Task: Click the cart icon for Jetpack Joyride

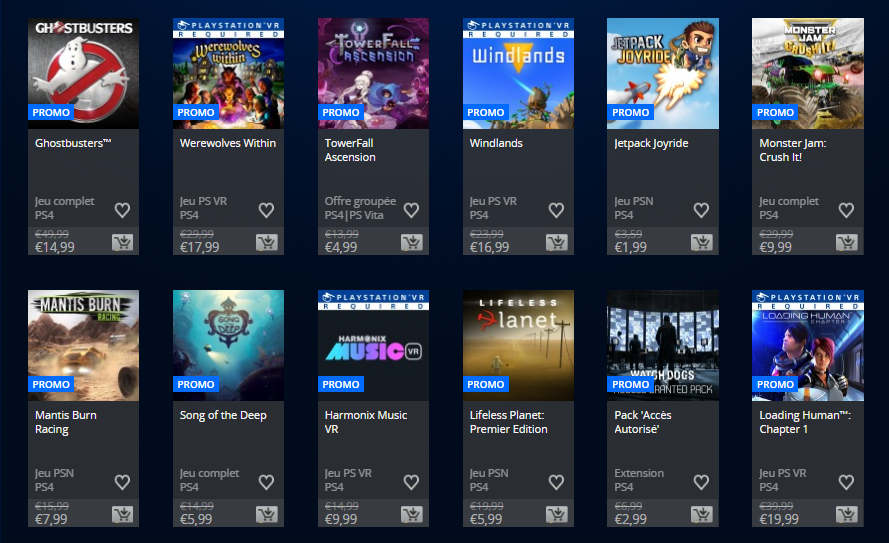Action: tap(701, 243)
